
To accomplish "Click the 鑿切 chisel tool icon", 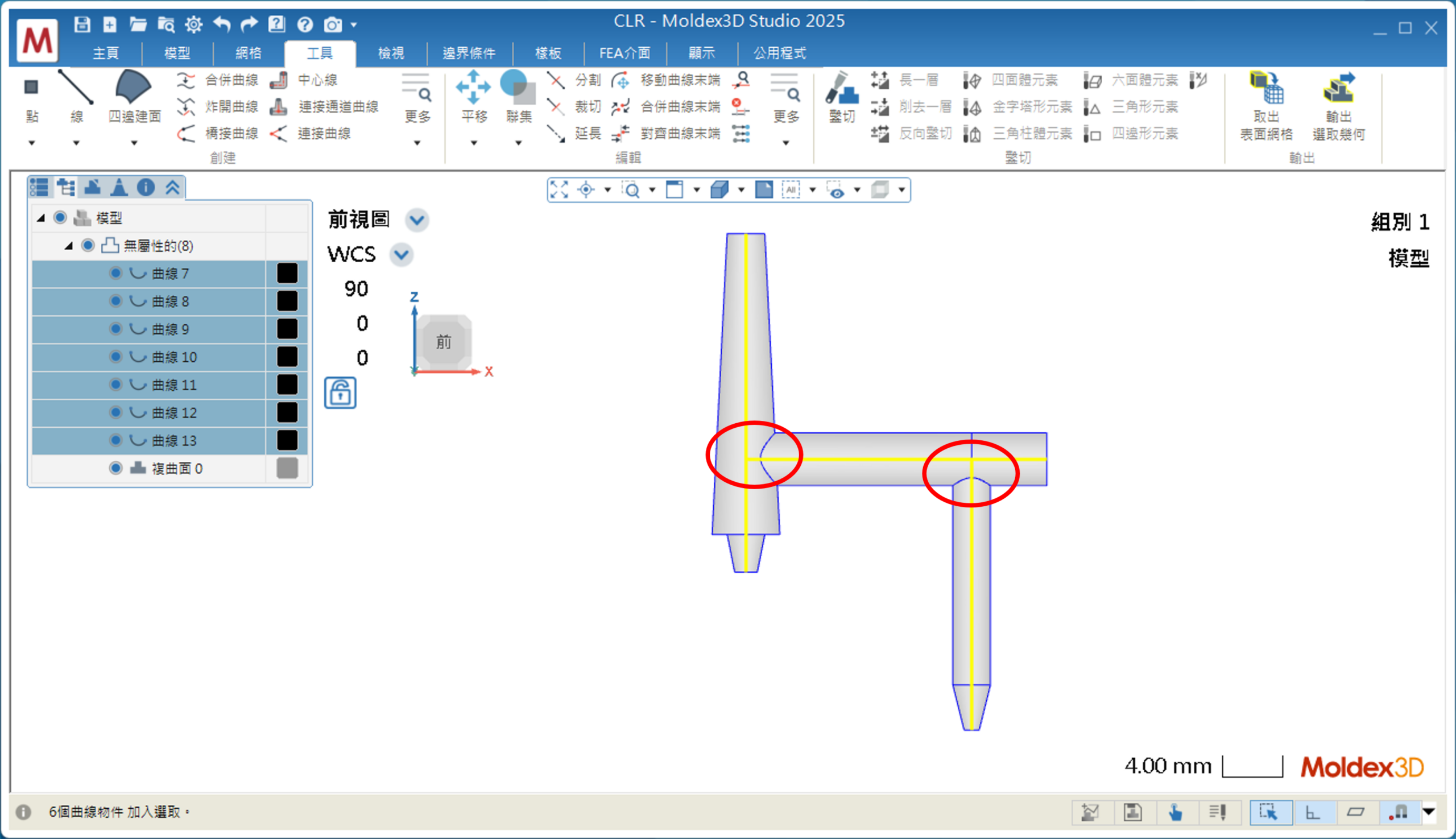I will pyautogui.click(x=841, y=89).
